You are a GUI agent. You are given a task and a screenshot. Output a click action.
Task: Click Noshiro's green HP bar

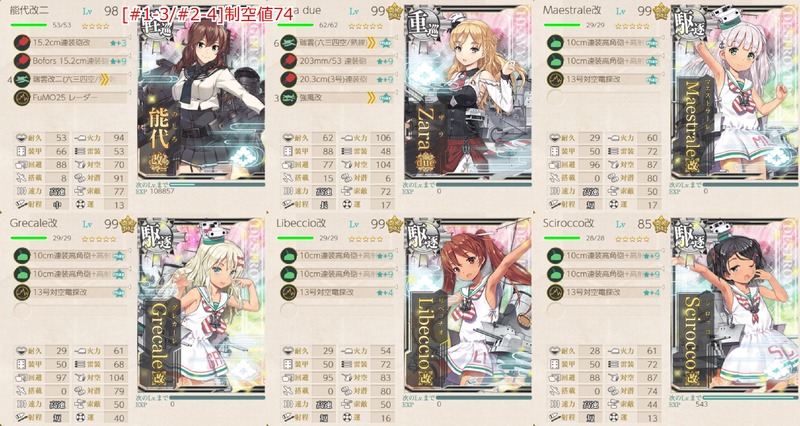29,24
